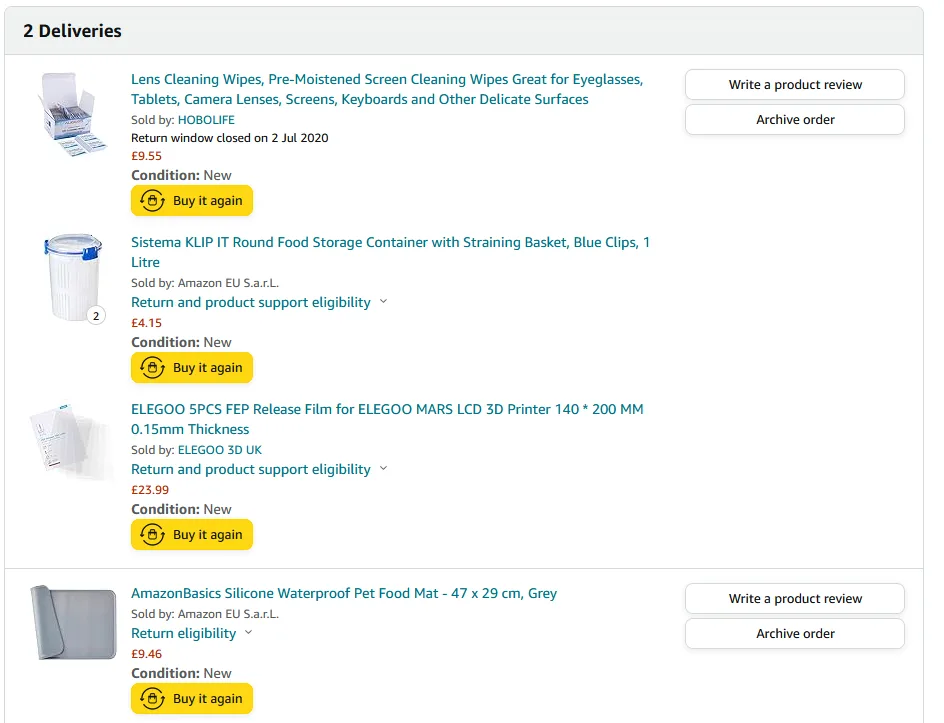This screenshot has height=723, width=944.
Task: Expand Return eligibility for Pet Food Mat
Action: 184,633
